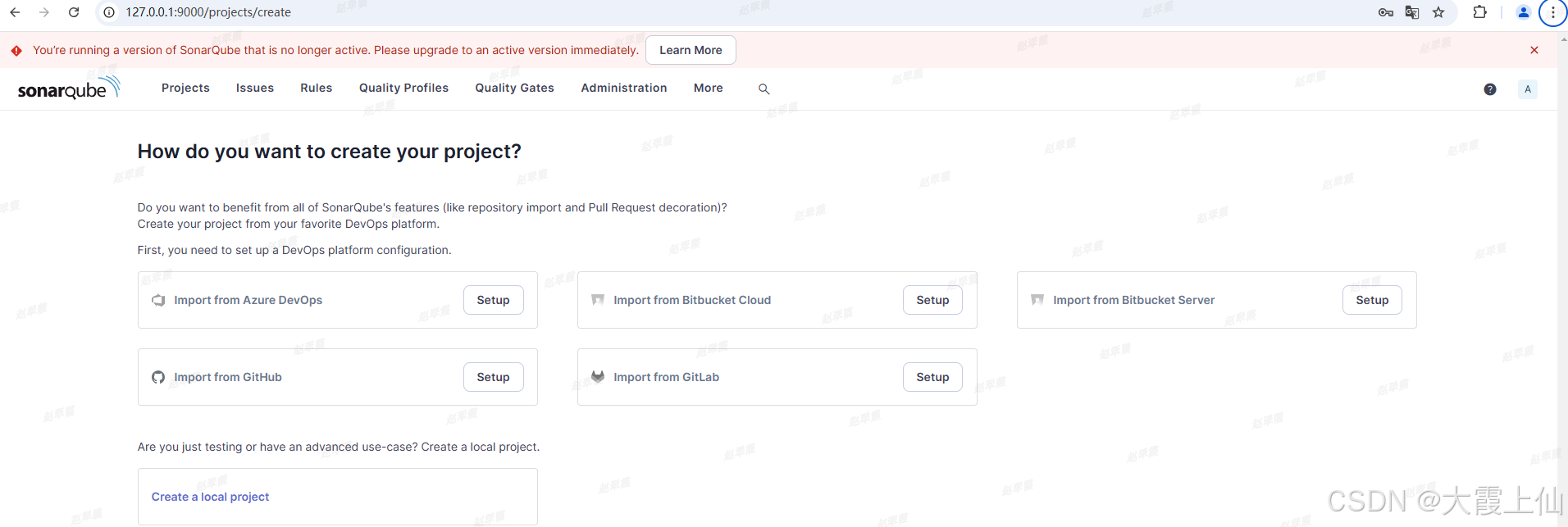The width and height of the screenshot is (1568, 527).
Task: Click the Bitbucket Server icon
Action: point(1037,300)
